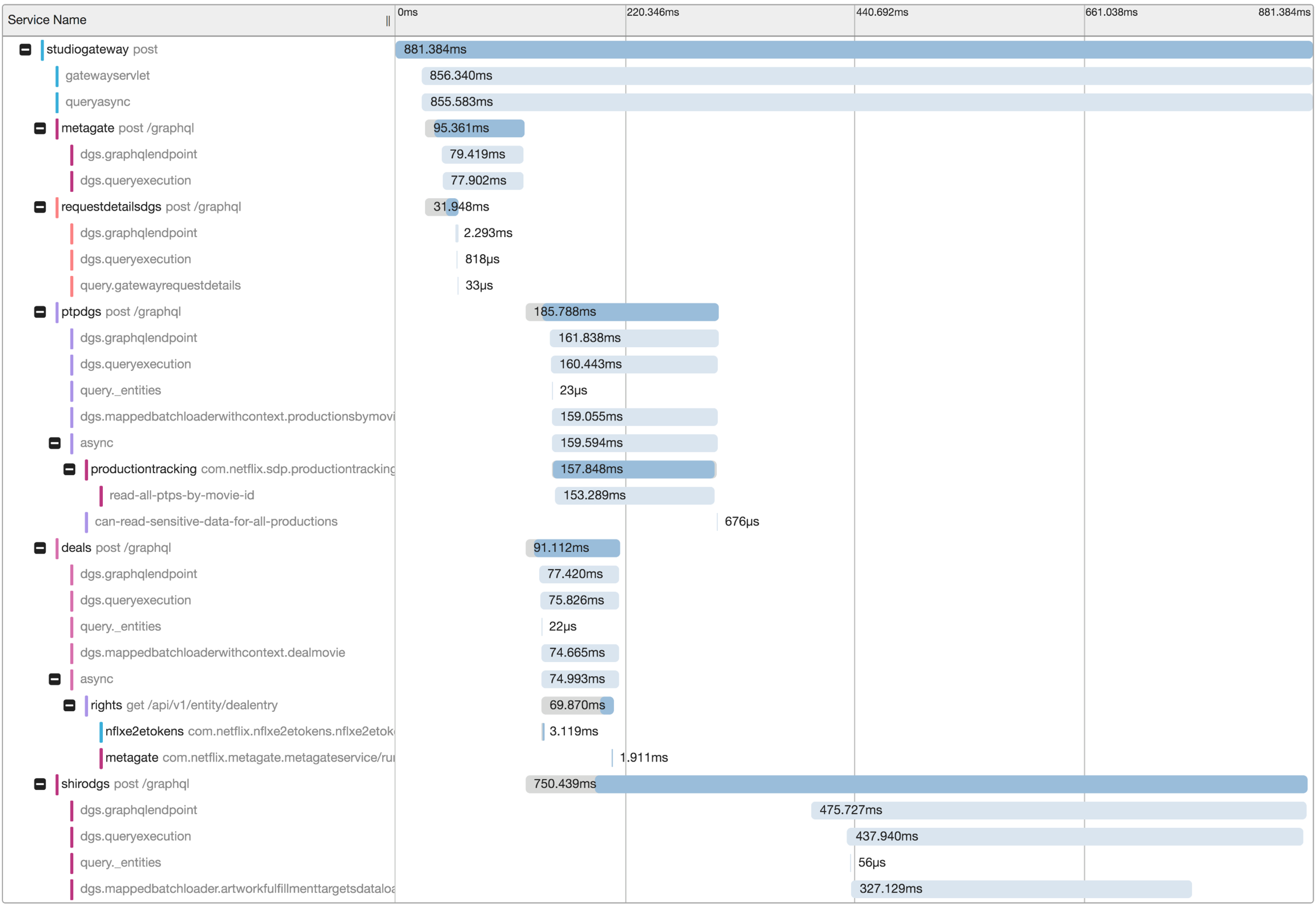Select the queryasync span row
The height and width of the screenshot is (906, 1316).
[x=98, y=102]
